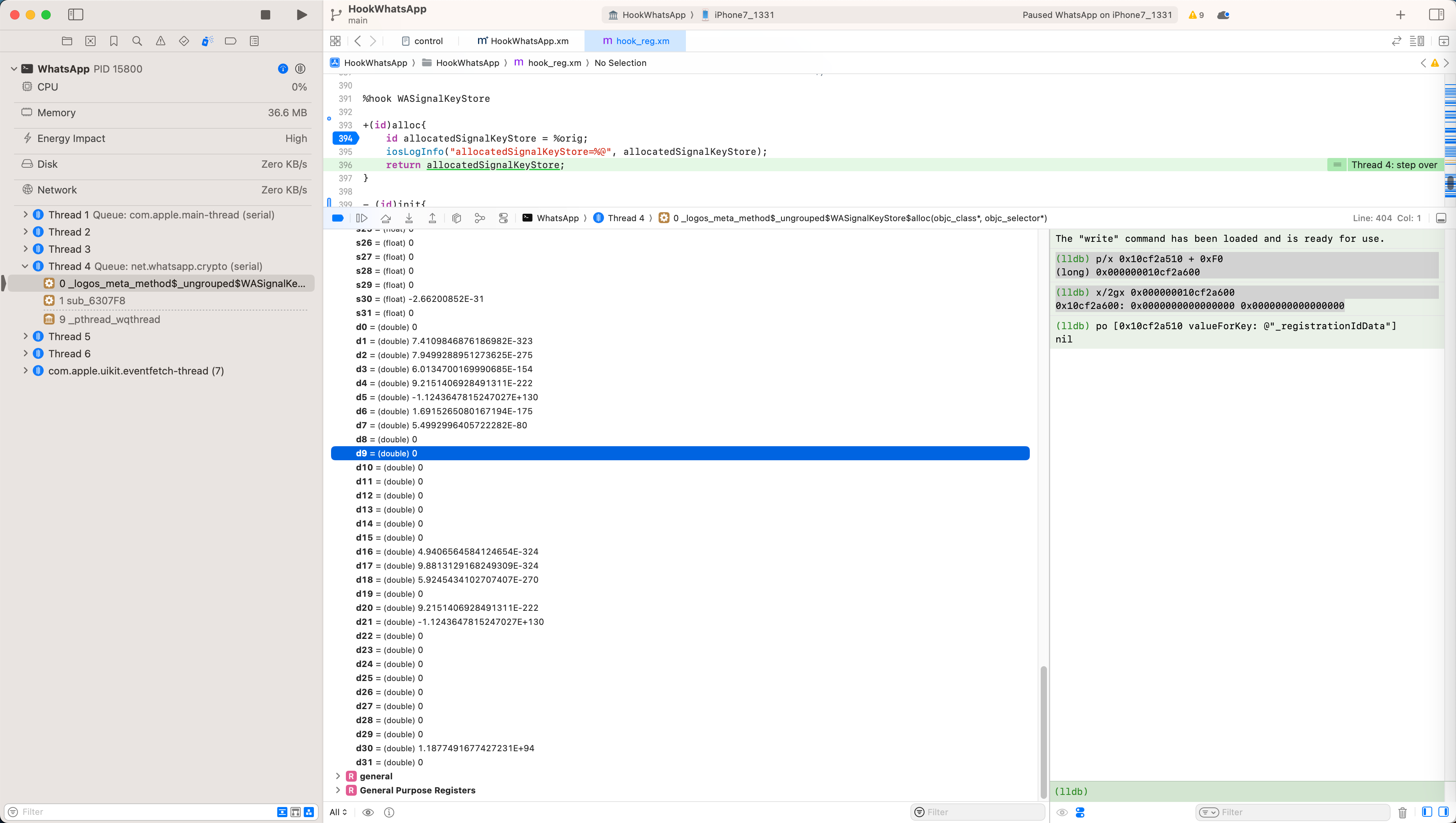Click the Step Out button
The image size is (1456, 823).
click(432, 218)
